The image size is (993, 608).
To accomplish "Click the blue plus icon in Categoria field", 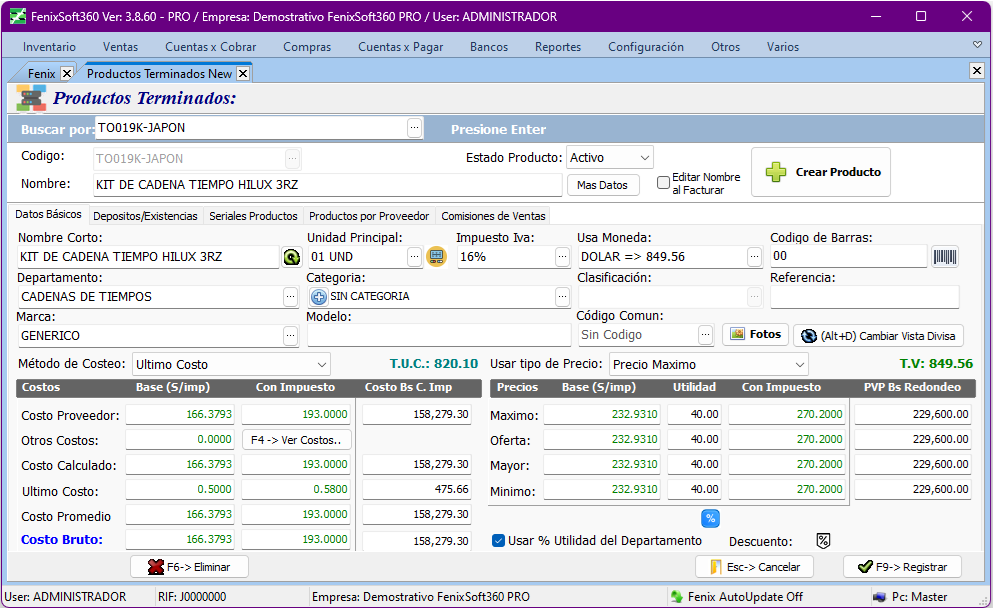I will click(319, 296).
